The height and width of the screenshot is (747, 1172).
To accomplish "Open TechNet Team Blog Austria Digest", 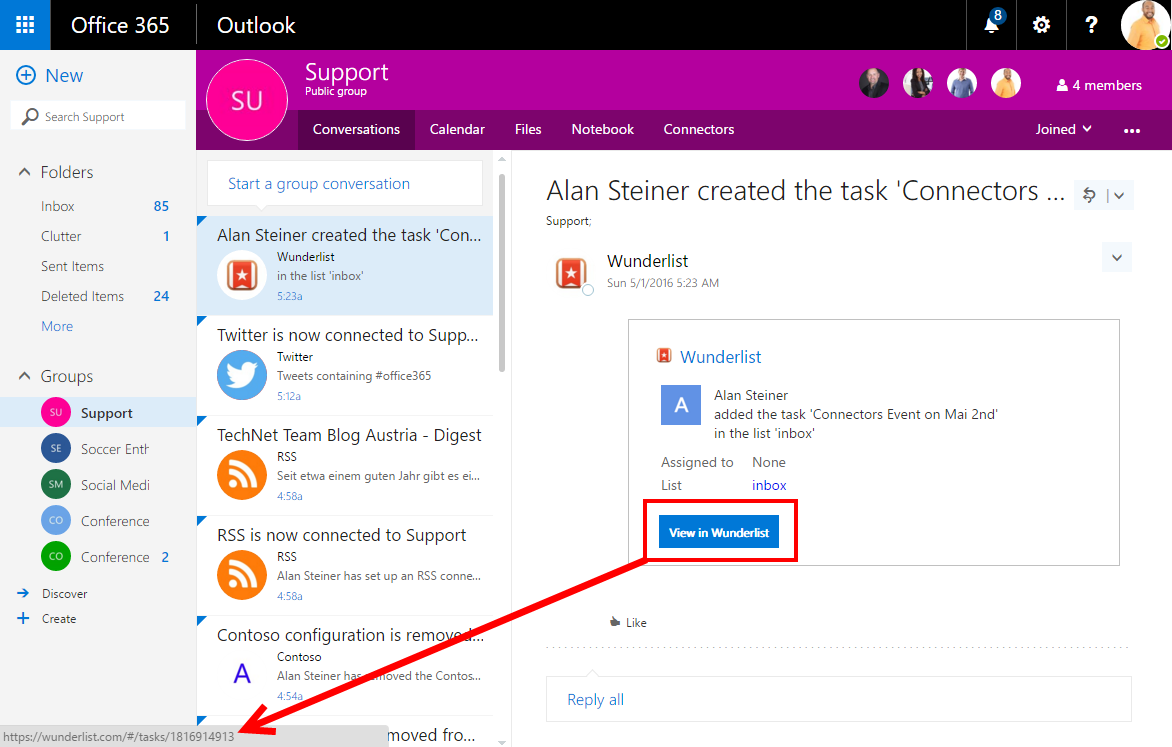I will [x=345, y=465].
